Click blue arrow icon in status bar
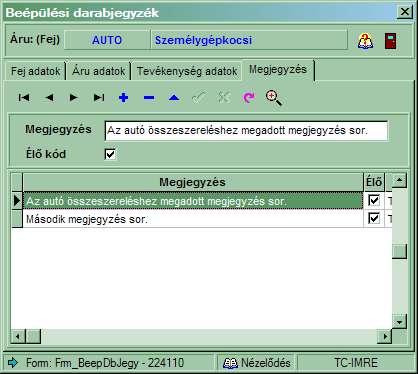This screenshot has height=374, width=418. point(13,362)
